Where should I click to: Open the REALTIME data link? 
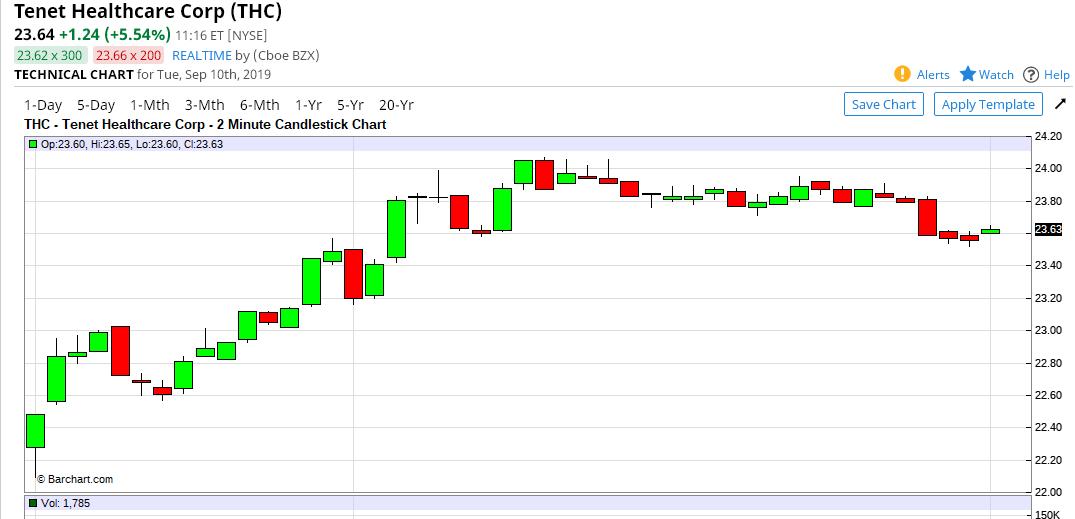[202, 56]
